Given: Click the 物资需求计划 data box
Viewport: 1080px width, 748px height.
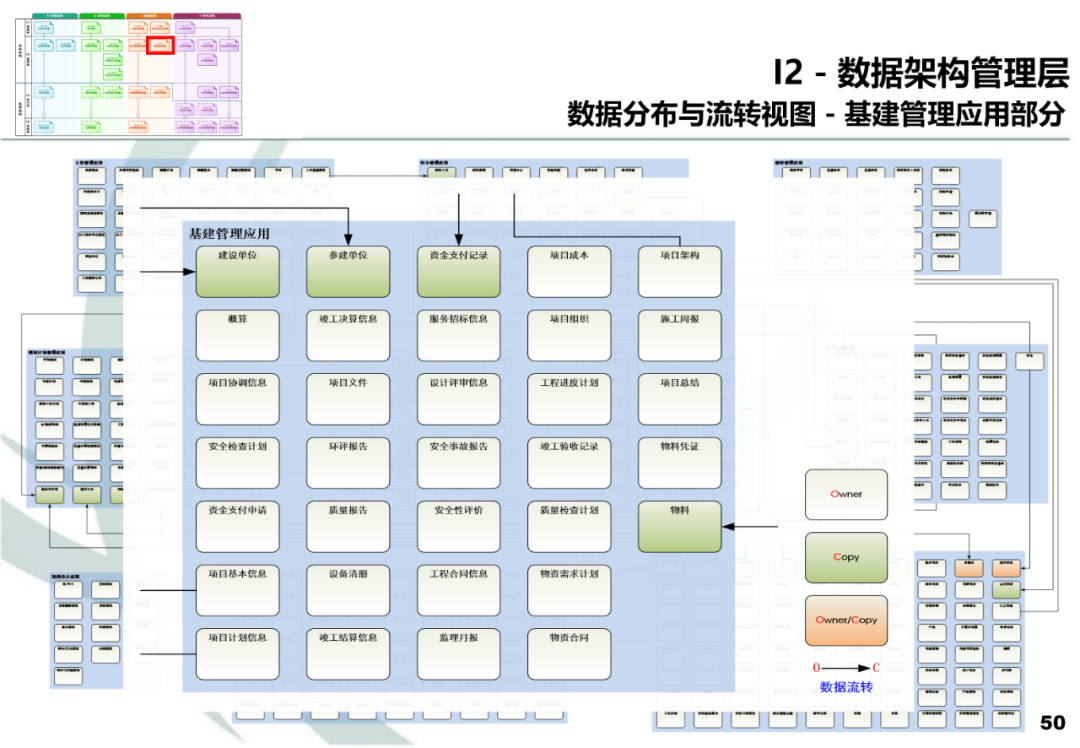Looking at the screenshot, I should [569, 590].
